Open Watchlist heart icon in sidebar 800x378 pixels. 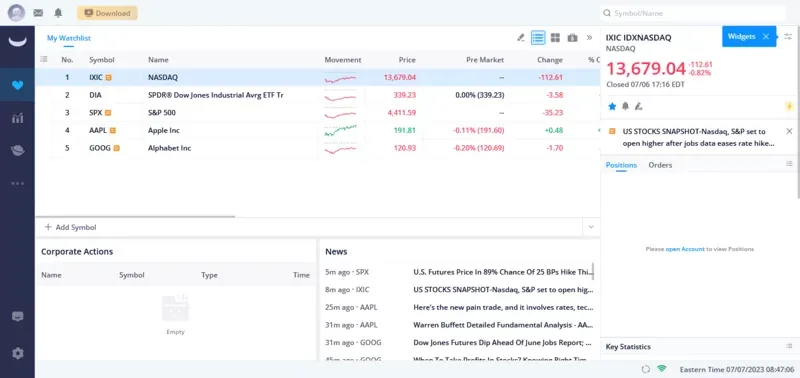coord(17,85)
